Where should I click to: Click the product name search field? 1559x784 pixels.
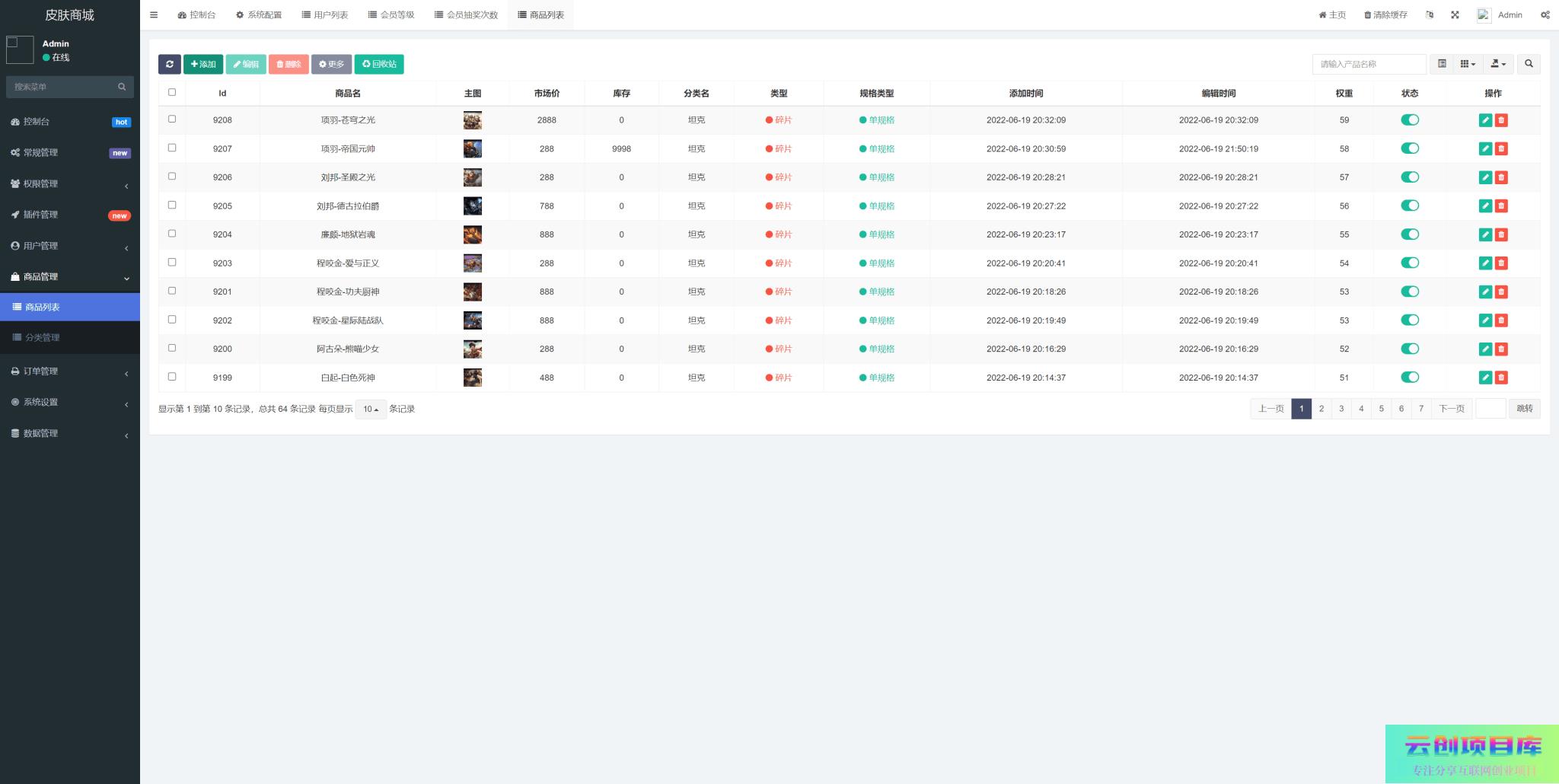coord(1369,65)
